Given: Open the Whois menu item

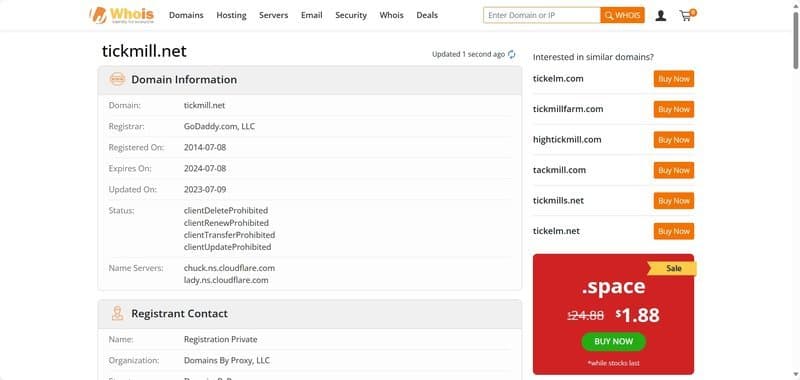Looking at the screenshot, I should [x=391, y=15].
